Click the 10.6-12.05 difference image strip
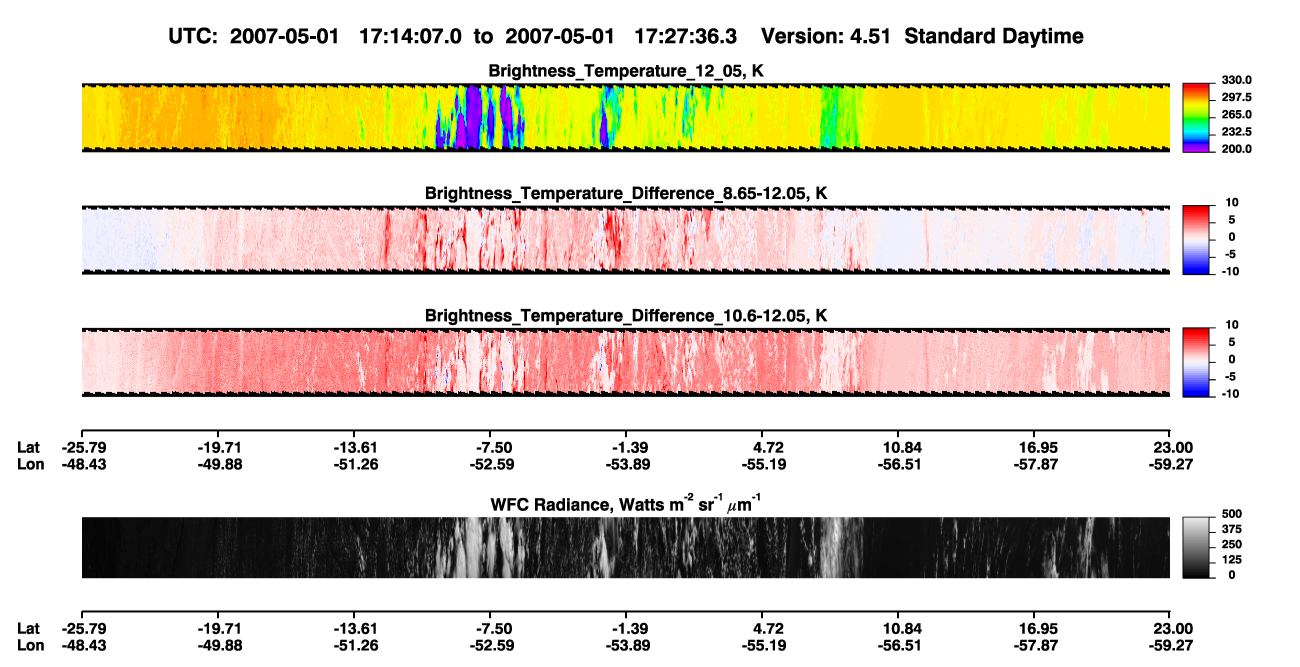1300x667 pixels. (x=625, y=362)
